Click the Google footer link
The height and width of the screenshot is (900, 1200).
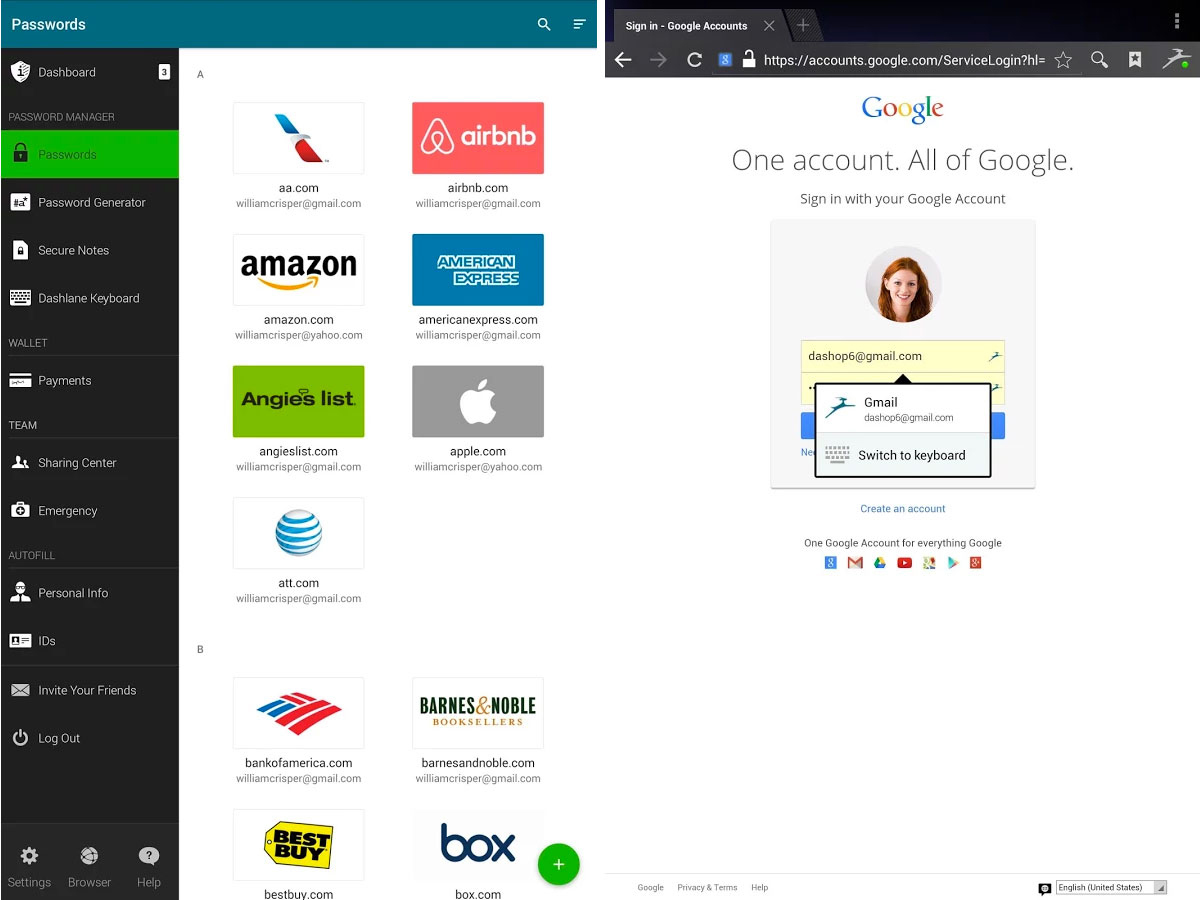[x=651, y=888]
